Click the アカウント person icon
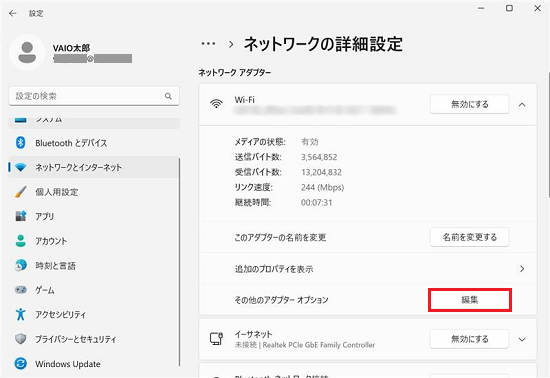Image resolution: width=550 pixels, height=378 pixels. point(21,241)
